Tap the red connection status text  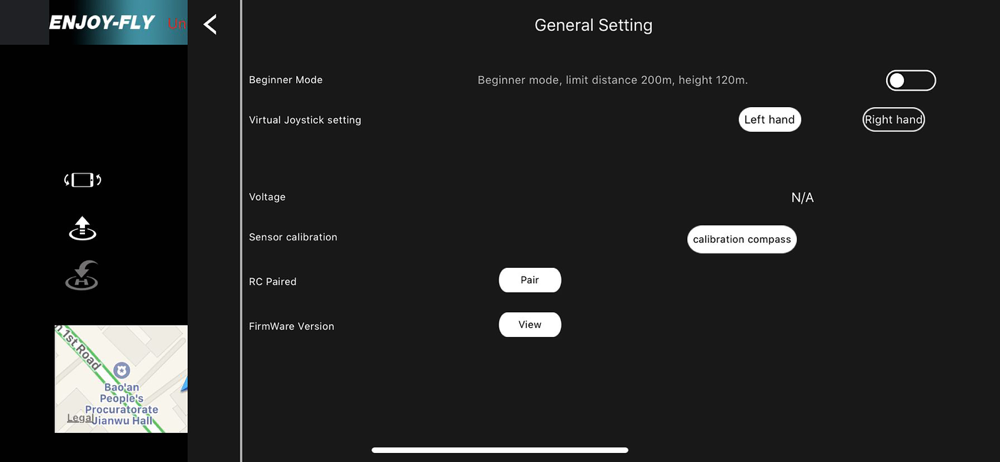(177, 24)
